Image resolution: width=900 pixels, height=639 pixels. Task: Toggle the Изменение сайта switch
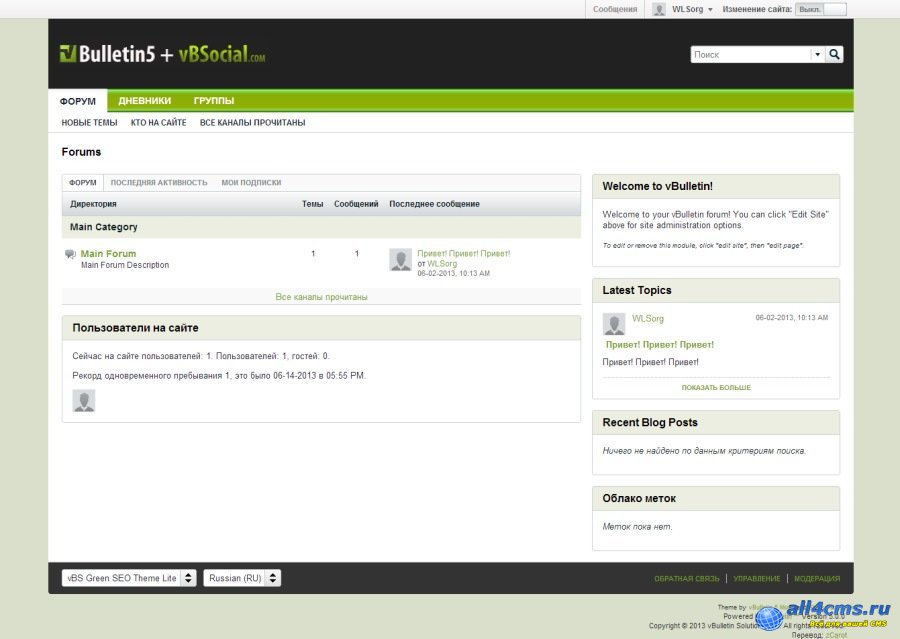[820, 9]
